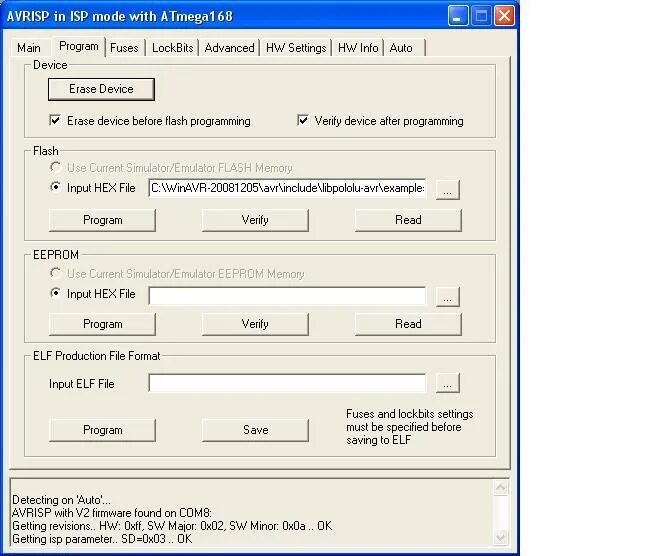Click Read in the EEPROM section

(408, 324)
